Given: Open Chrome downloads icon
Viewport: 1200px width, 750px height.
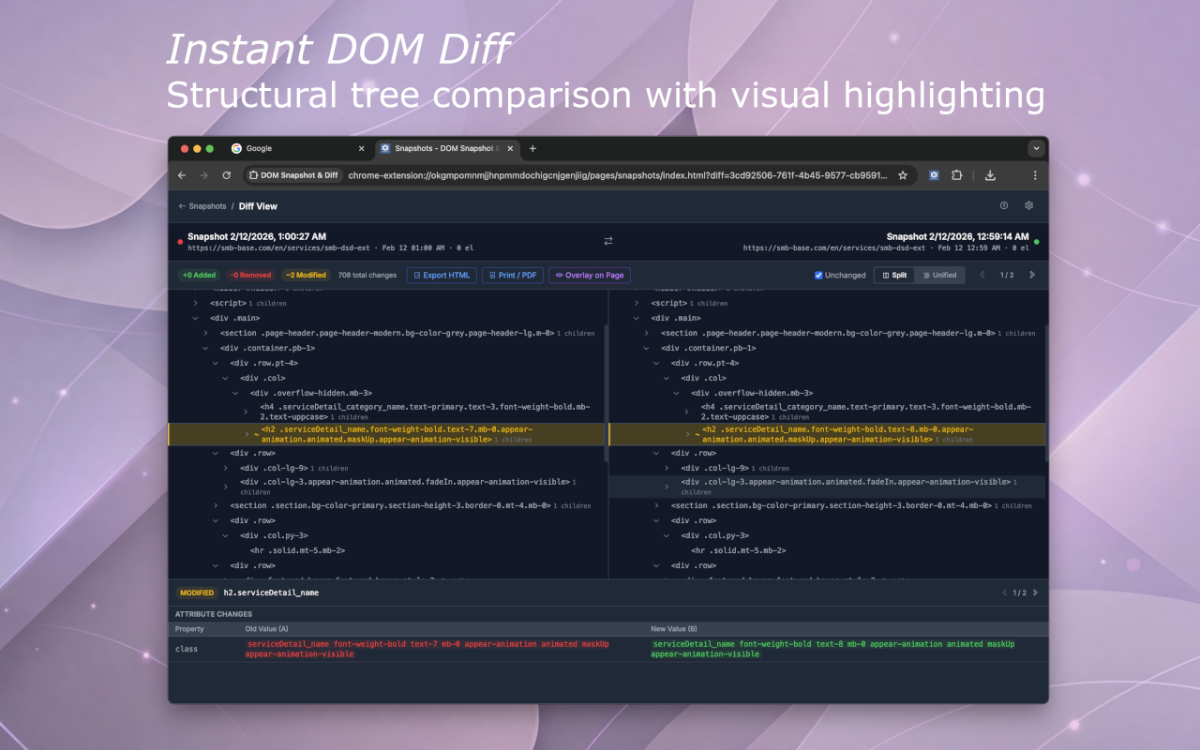Looking at the screenshot, I should 989,175.
